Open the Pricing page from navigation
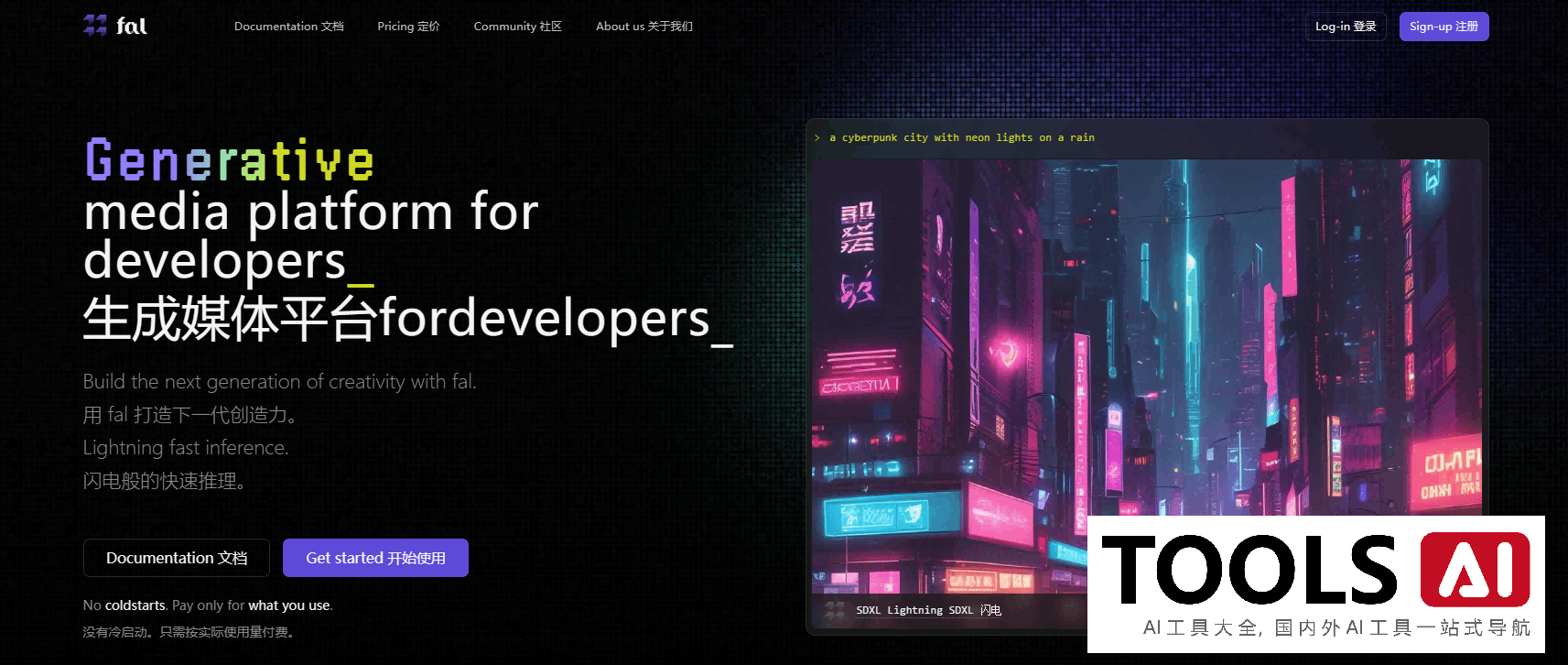 click(408, 27)
